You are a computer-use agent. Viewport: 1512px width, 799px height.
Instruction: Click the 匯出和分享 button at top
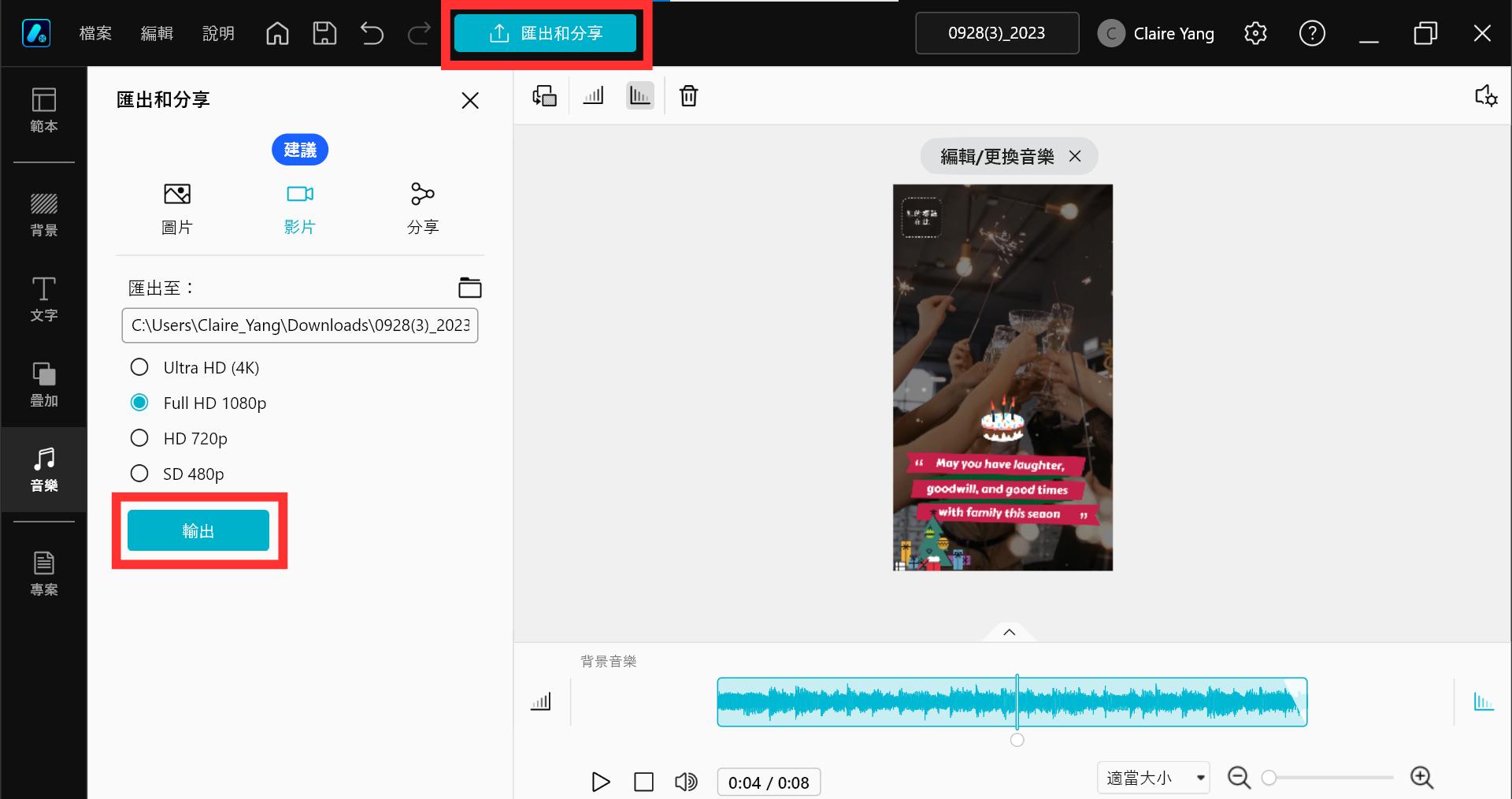[x=545, y=33]
